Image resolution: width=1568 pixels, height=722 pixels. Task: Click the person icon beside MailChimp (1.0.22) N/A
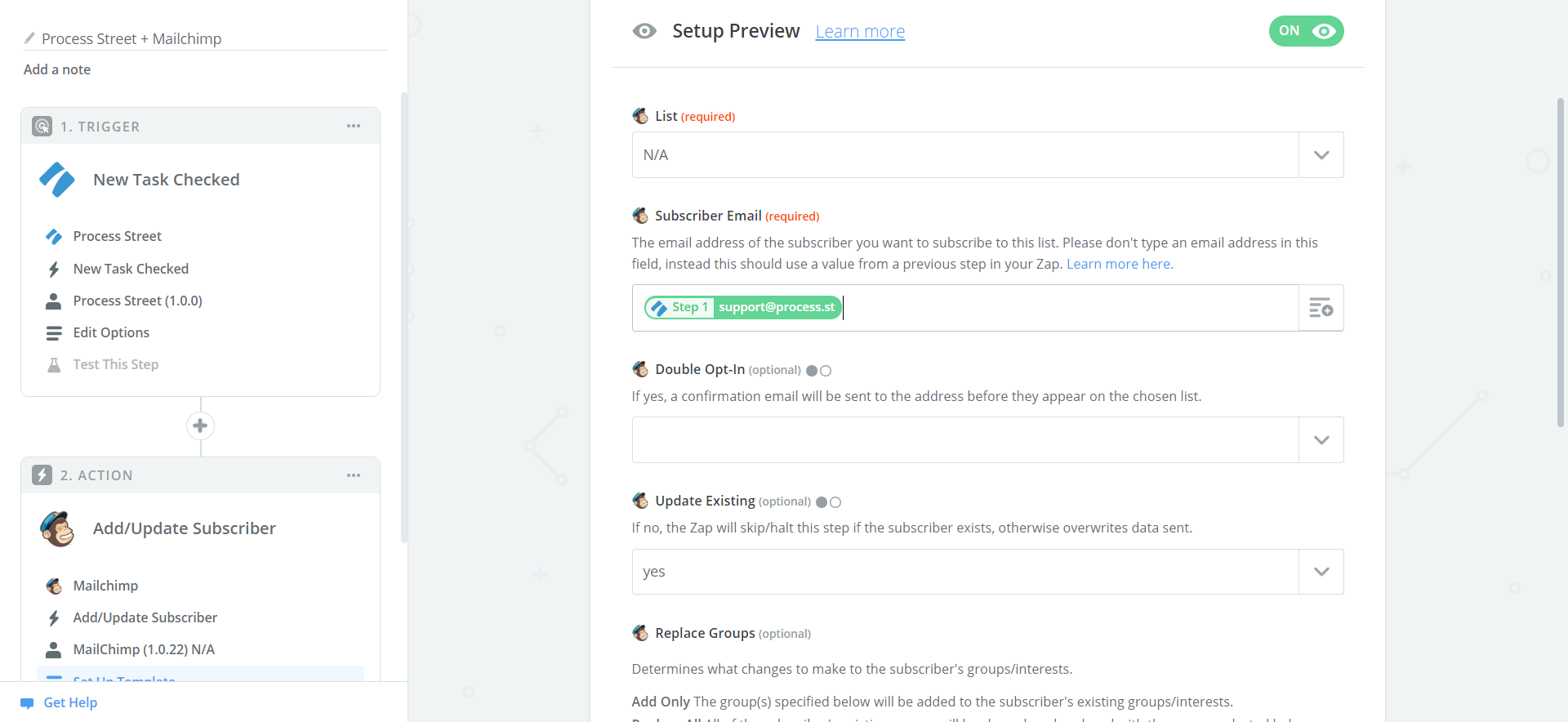coord(54,649)
